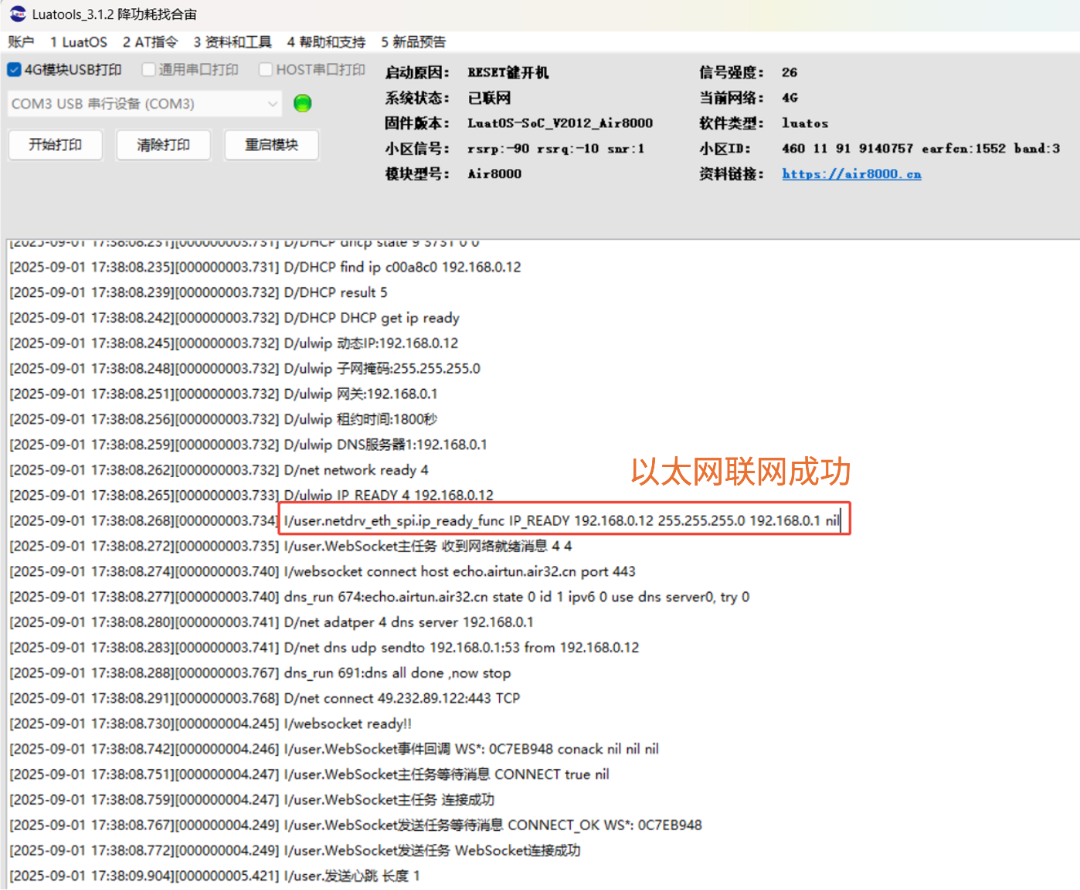Click log line 子网掩码:255.255.255.0
1080x890 pixels.
pos(245,369)
